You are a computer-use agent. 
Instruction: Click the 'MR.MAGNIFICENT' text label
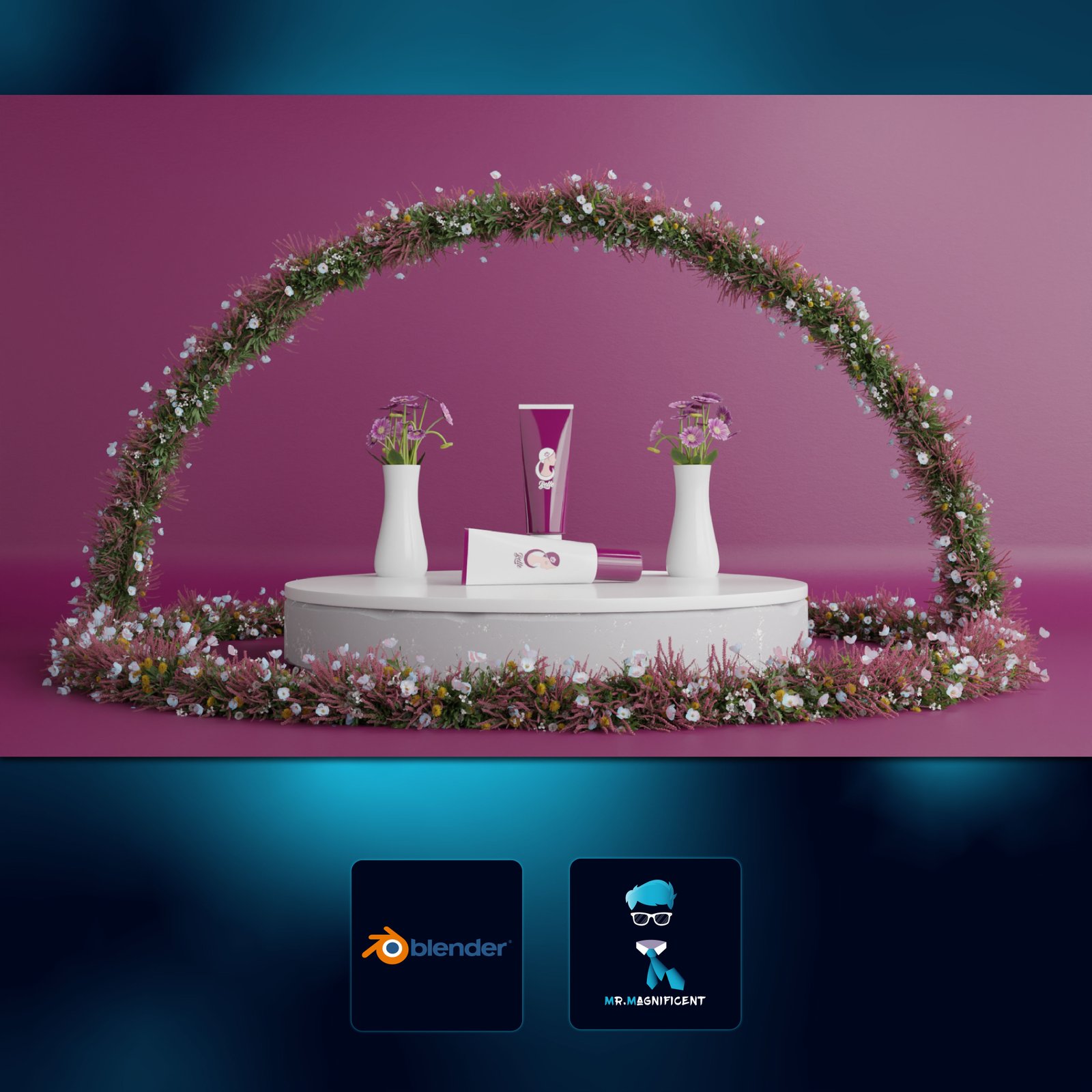click(653, 1000)
